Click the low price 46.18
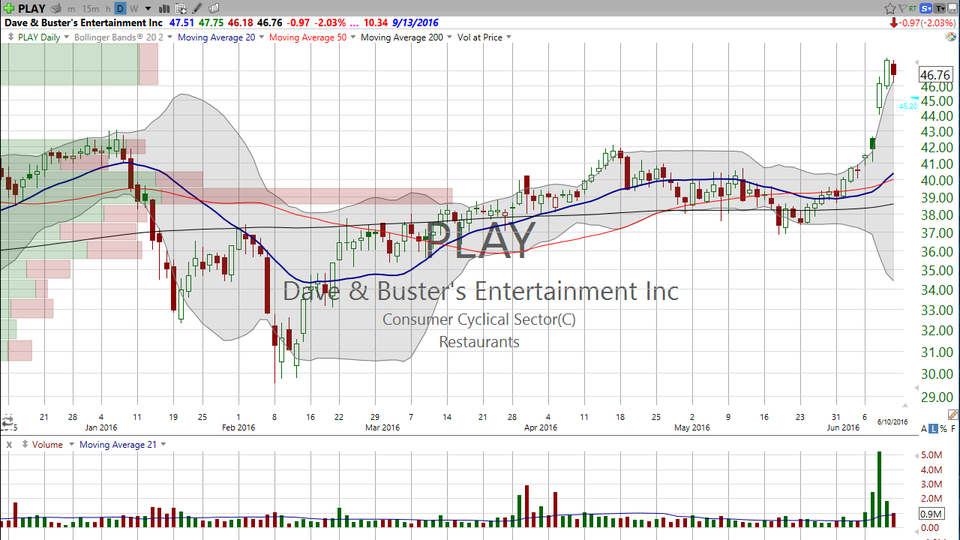960x540 pixels. click(240, 23)
